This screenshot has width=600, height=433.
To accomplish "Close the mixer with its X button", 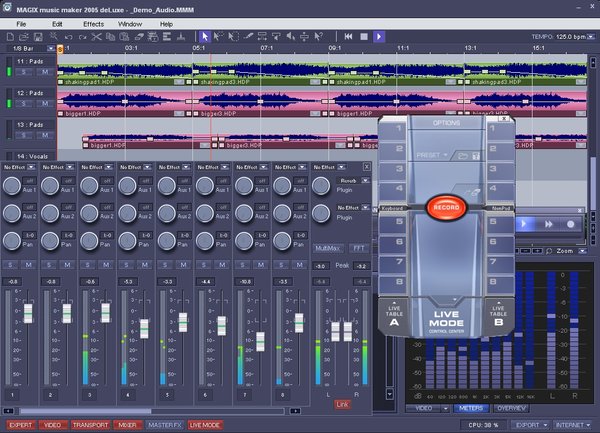I will click(366, 167).
